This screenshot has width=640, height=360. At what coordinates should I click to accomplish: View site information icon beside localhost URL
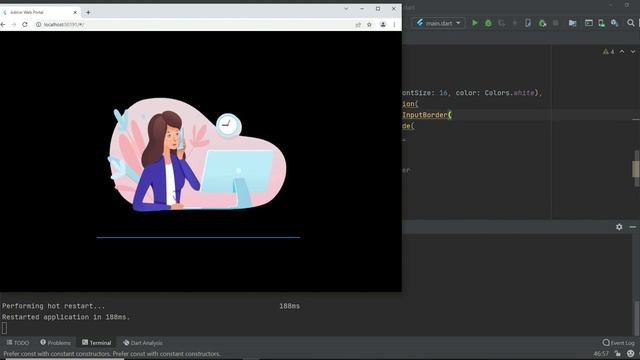(x=38, y=24)
